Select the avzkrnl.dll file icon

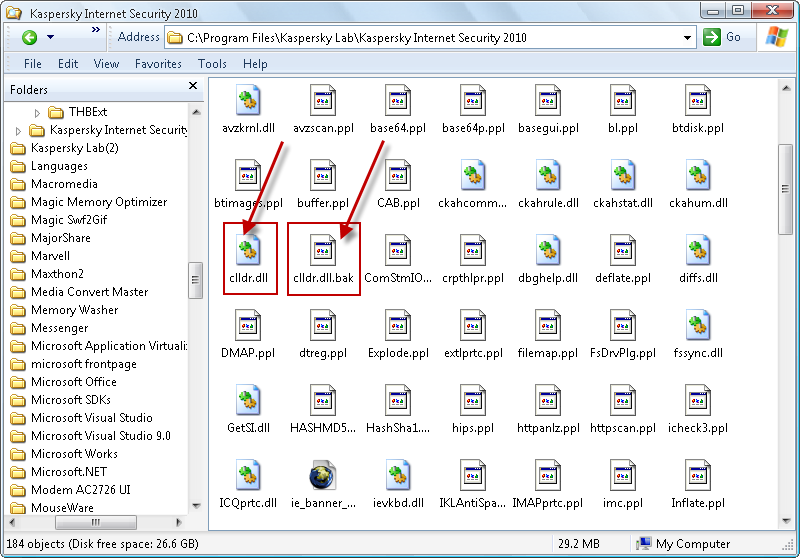tap(248, 100)
